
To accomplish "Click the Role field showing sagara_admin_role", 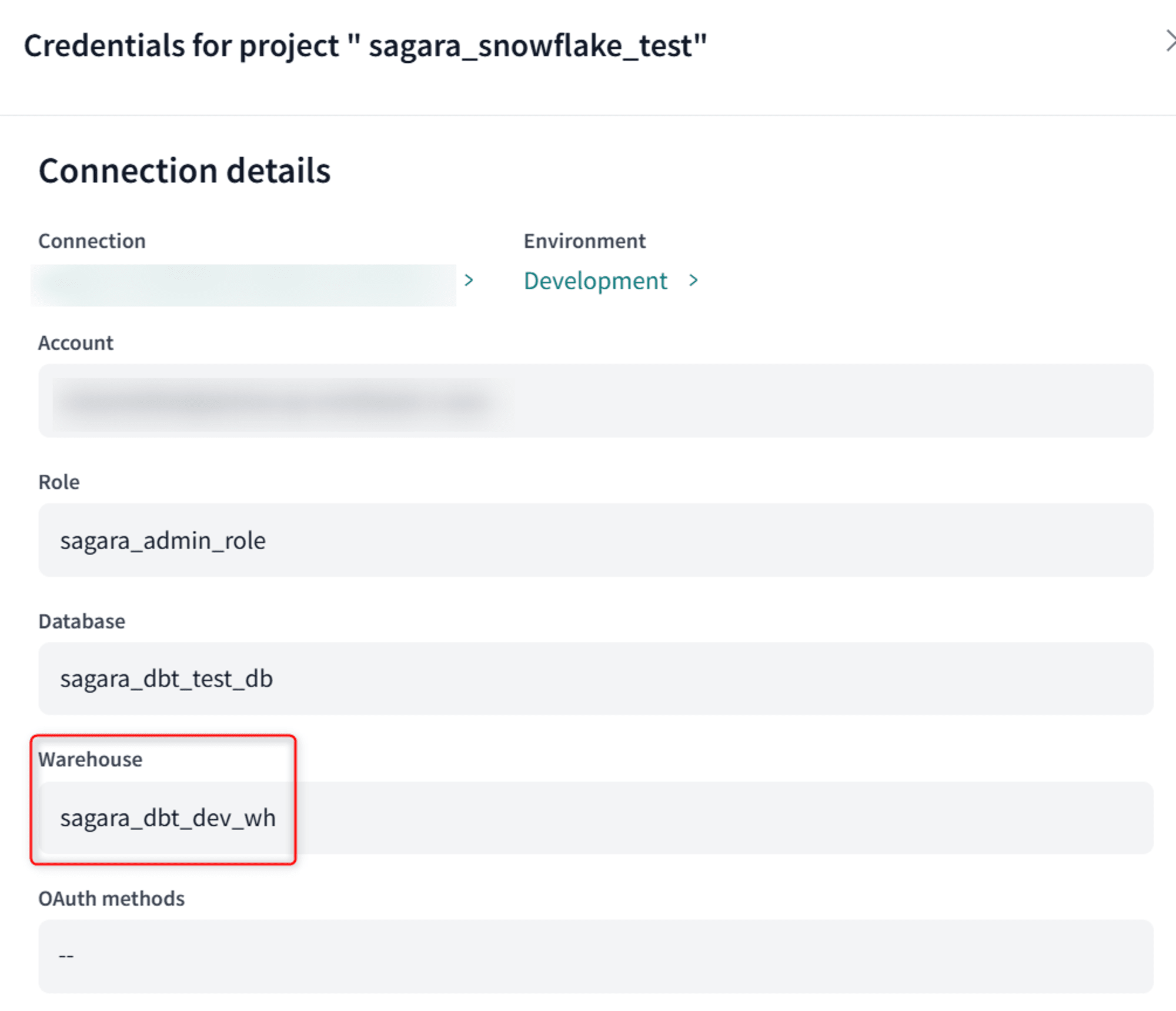I will [x=596, y=540].
